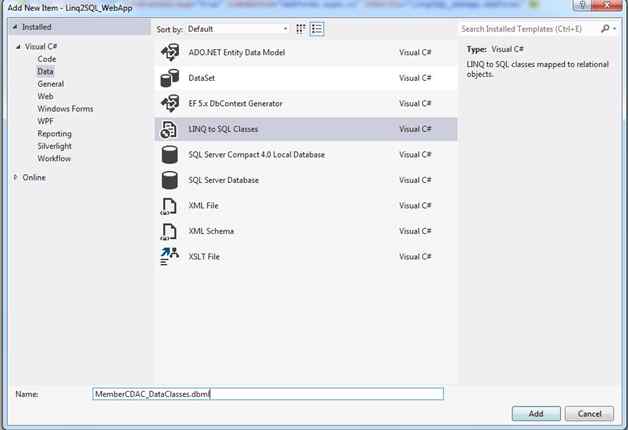Switch to small icons view
Screen dimensions: 628x430
pos(301,29)
